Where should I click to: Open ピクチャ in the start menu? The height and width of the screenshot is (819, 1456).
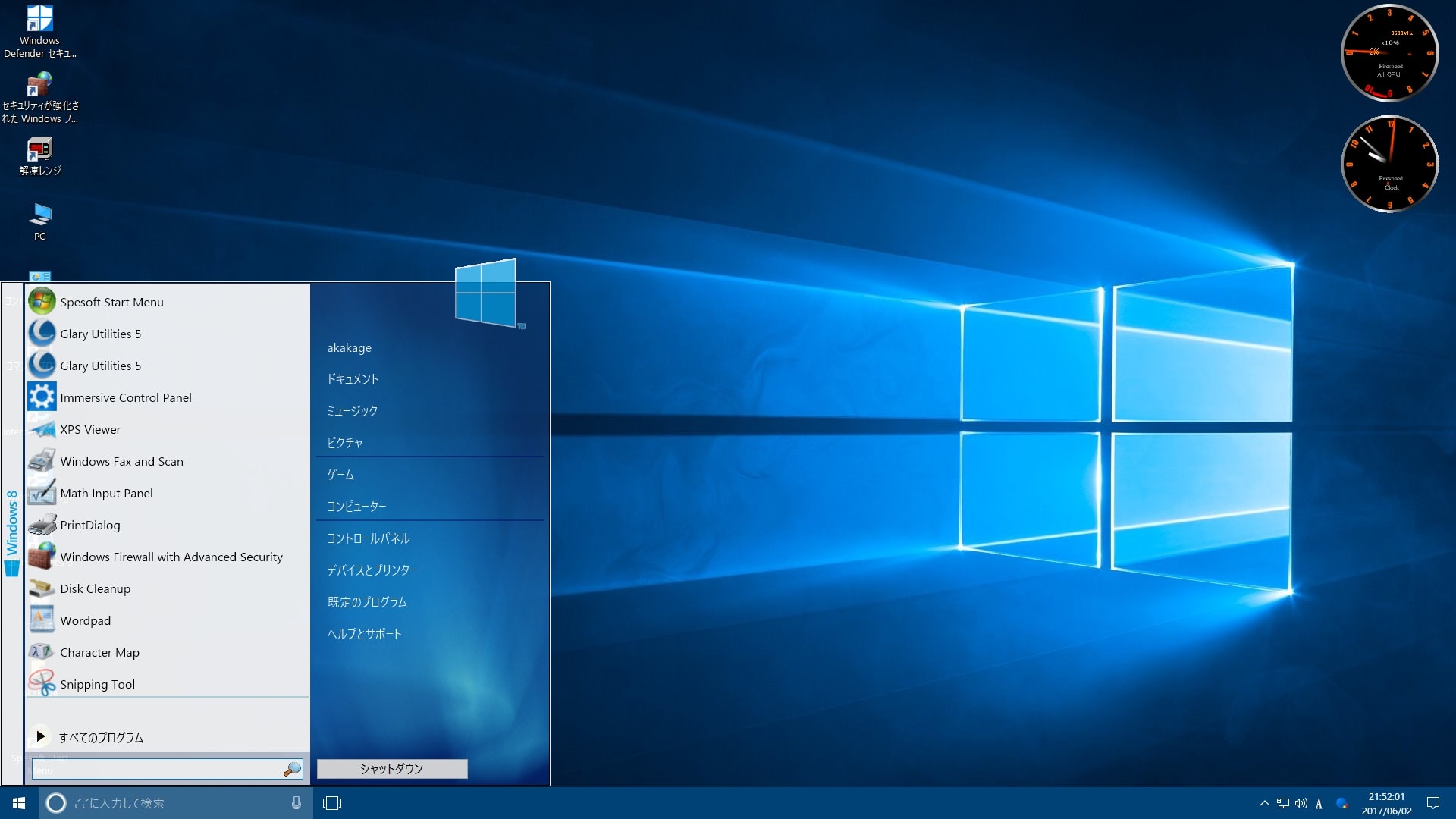[345, 443]
